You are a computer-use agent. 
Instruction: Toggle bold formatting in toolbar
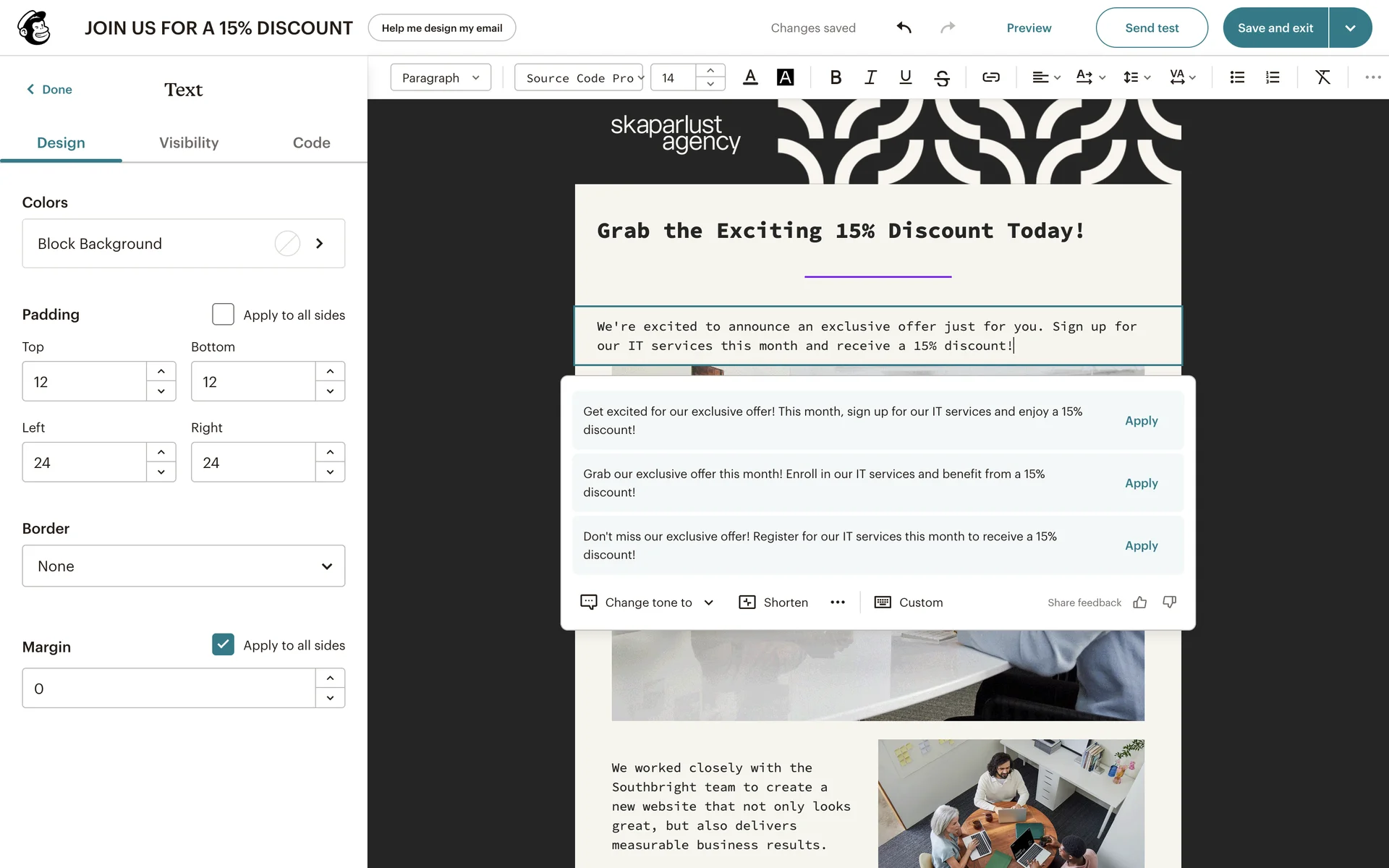pyautogui.click(x=836, y=77)
